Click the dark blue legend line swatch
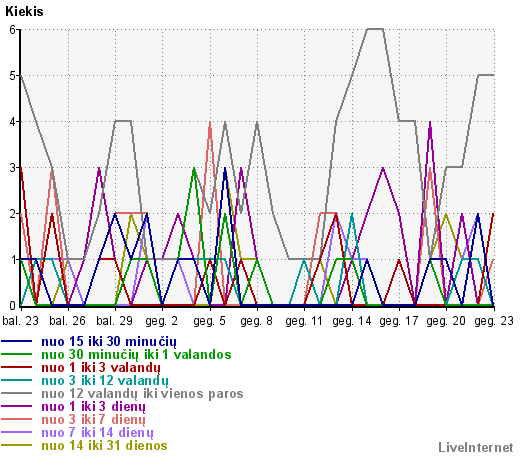 coord(17,341)
